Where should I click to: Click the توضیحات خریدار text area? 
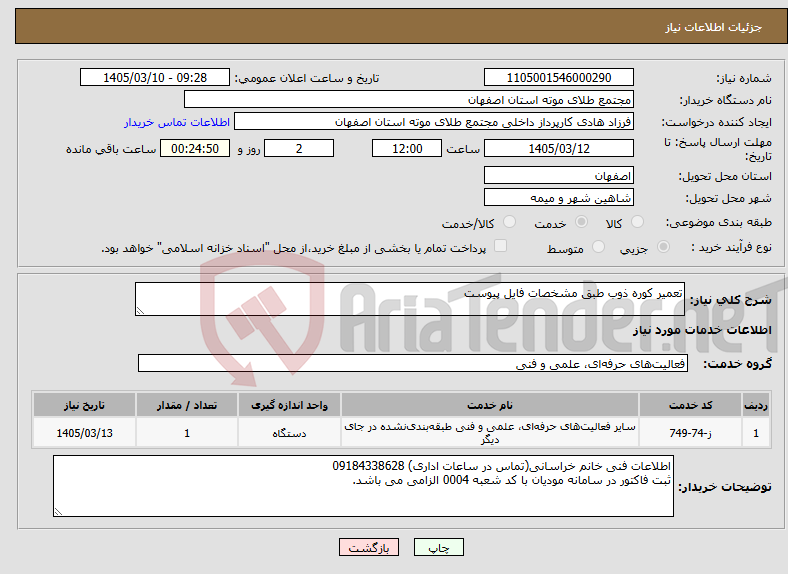click(x=363, y=486)
